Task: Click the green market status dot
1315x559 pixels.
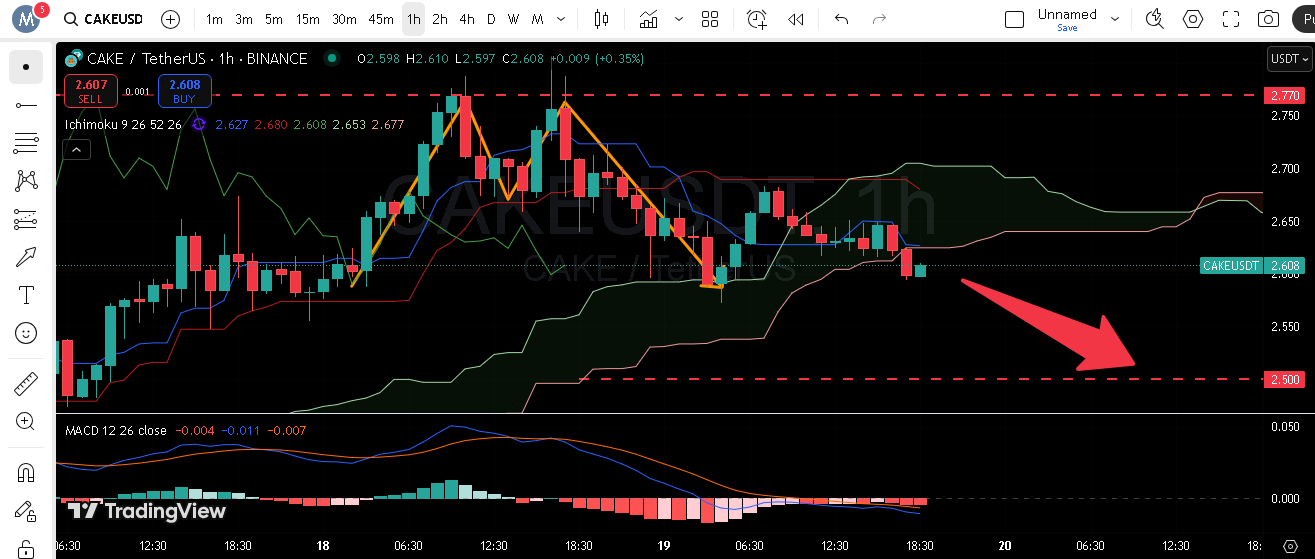Action: point(331,59)
